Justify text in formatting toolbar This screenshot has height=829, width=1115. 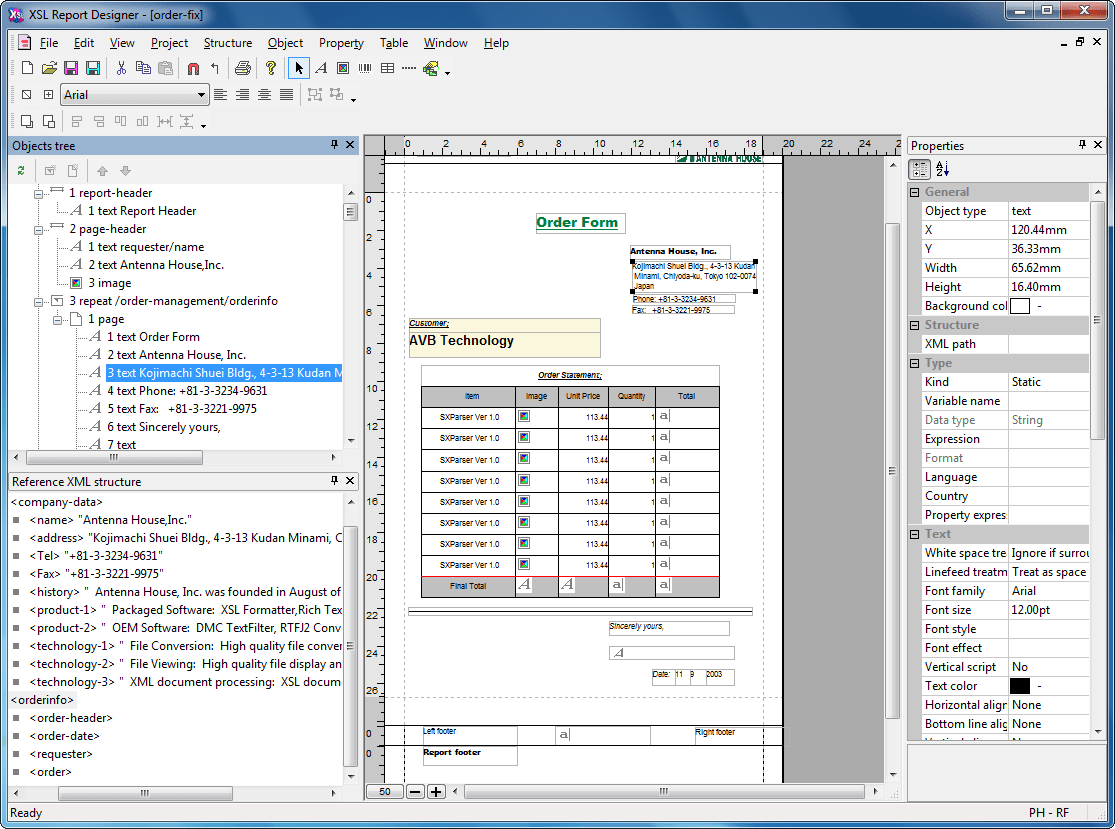coord(287,95)
